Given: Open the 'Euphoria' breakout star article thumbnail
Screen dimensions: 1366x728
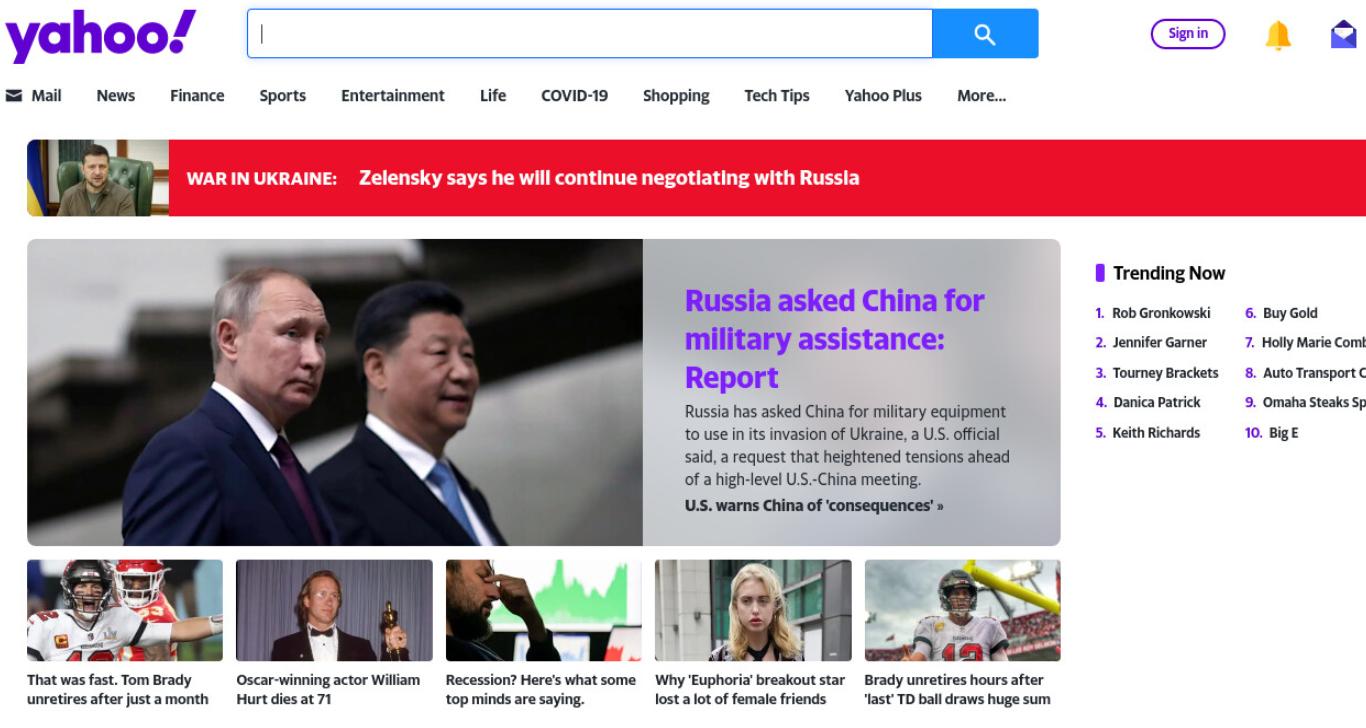Looking at the screenshot, I should 753,610.
